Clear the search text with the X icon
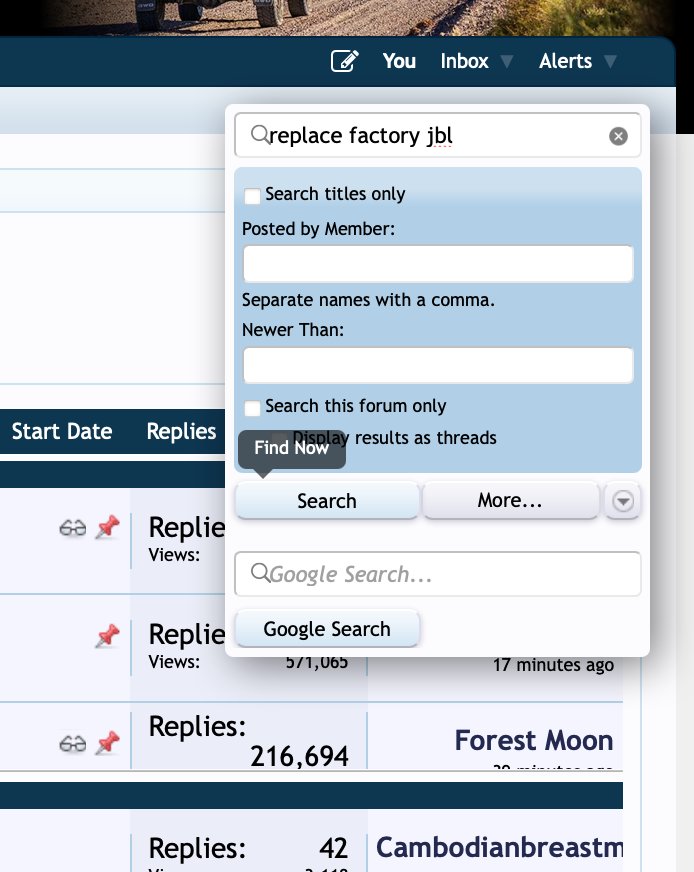Image resolution: width=694 pixels, height=872 pixels. tap(618, 136)
